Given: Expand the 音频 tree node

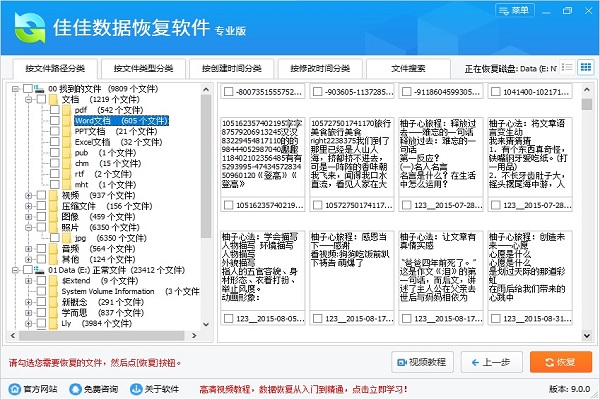Looking at the screenshot, I should (29, 249).
